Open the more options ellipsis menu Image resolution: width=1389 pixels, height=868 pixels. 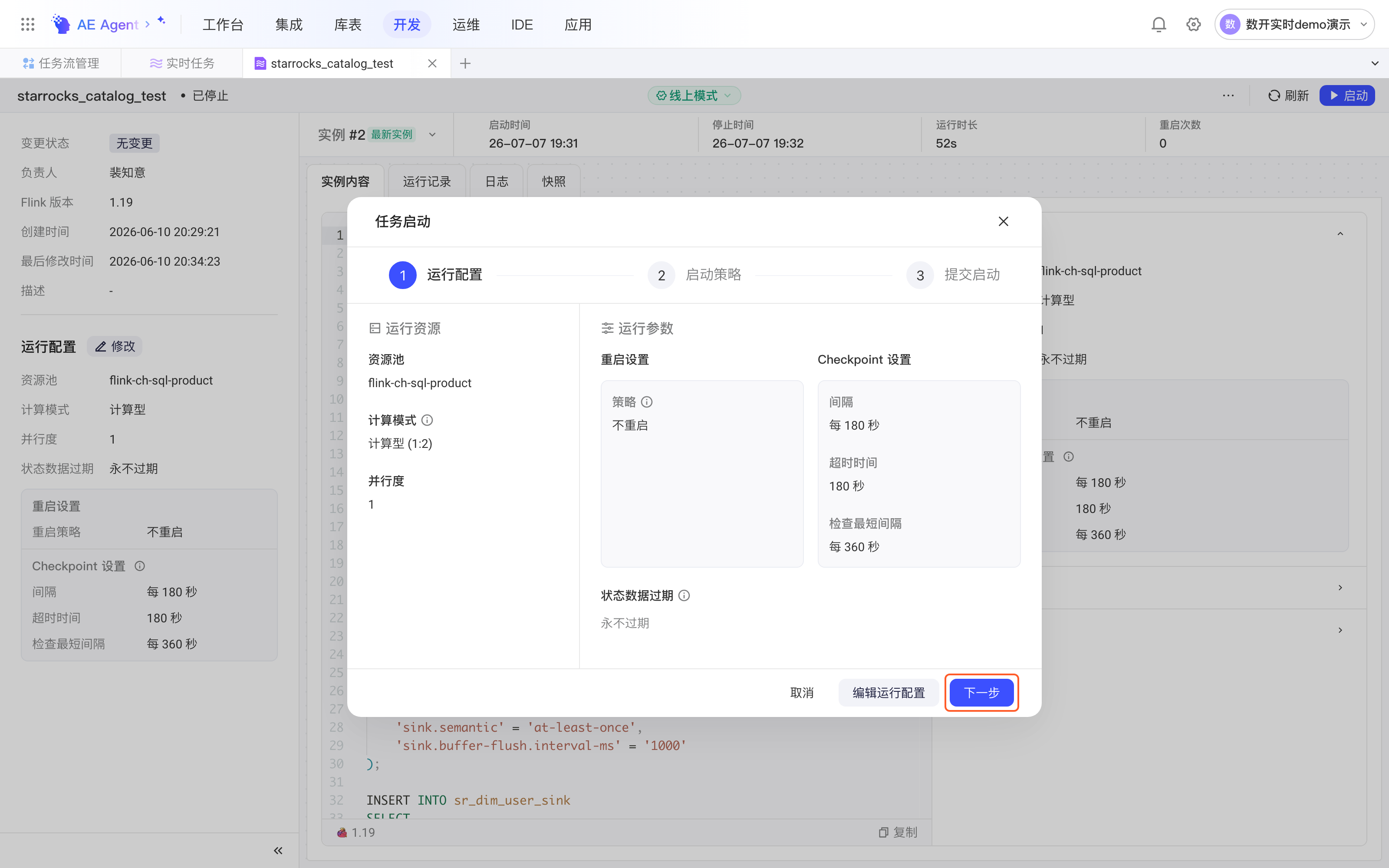tap(1228, 95)
